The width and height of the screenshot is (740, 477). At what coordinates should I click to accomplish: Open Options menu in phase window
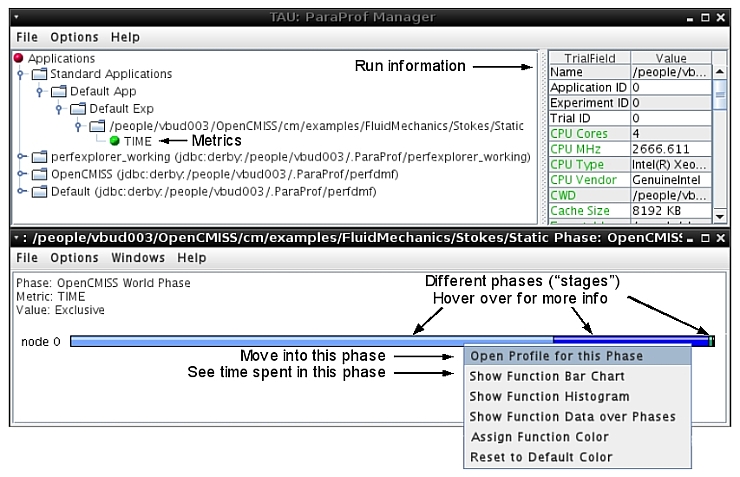tap(74, 258)
